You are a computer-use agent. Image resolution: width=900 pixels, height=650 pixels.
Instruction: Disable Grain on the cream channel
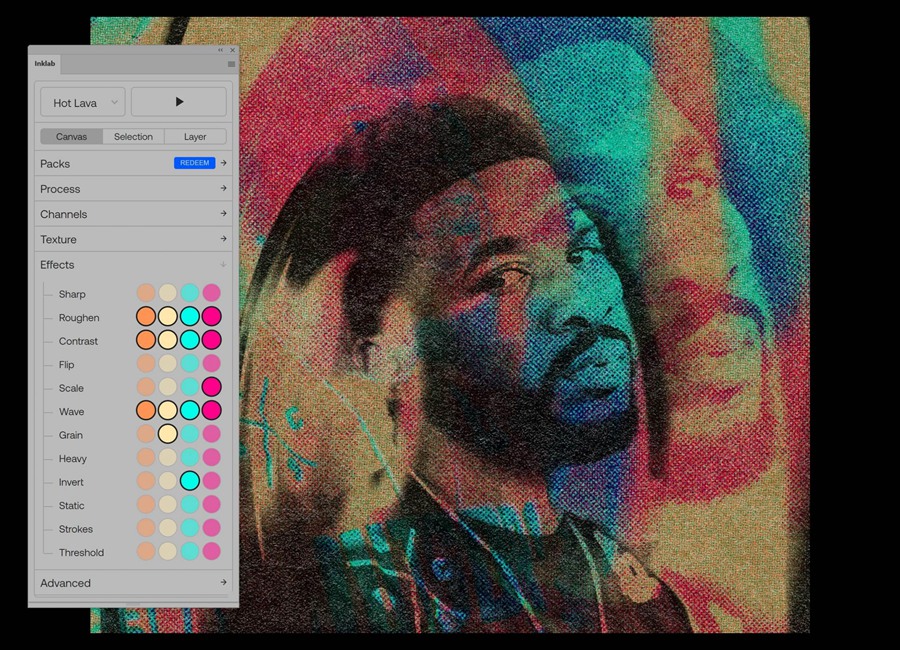coord(168,434)
